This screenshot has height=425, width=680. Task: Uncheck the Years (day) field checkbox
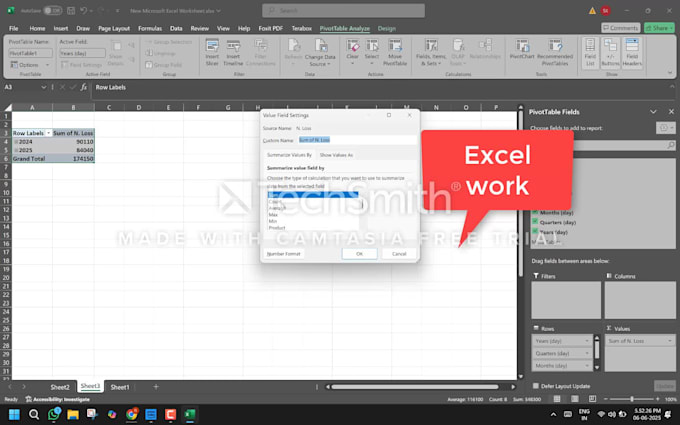[535, 231]
